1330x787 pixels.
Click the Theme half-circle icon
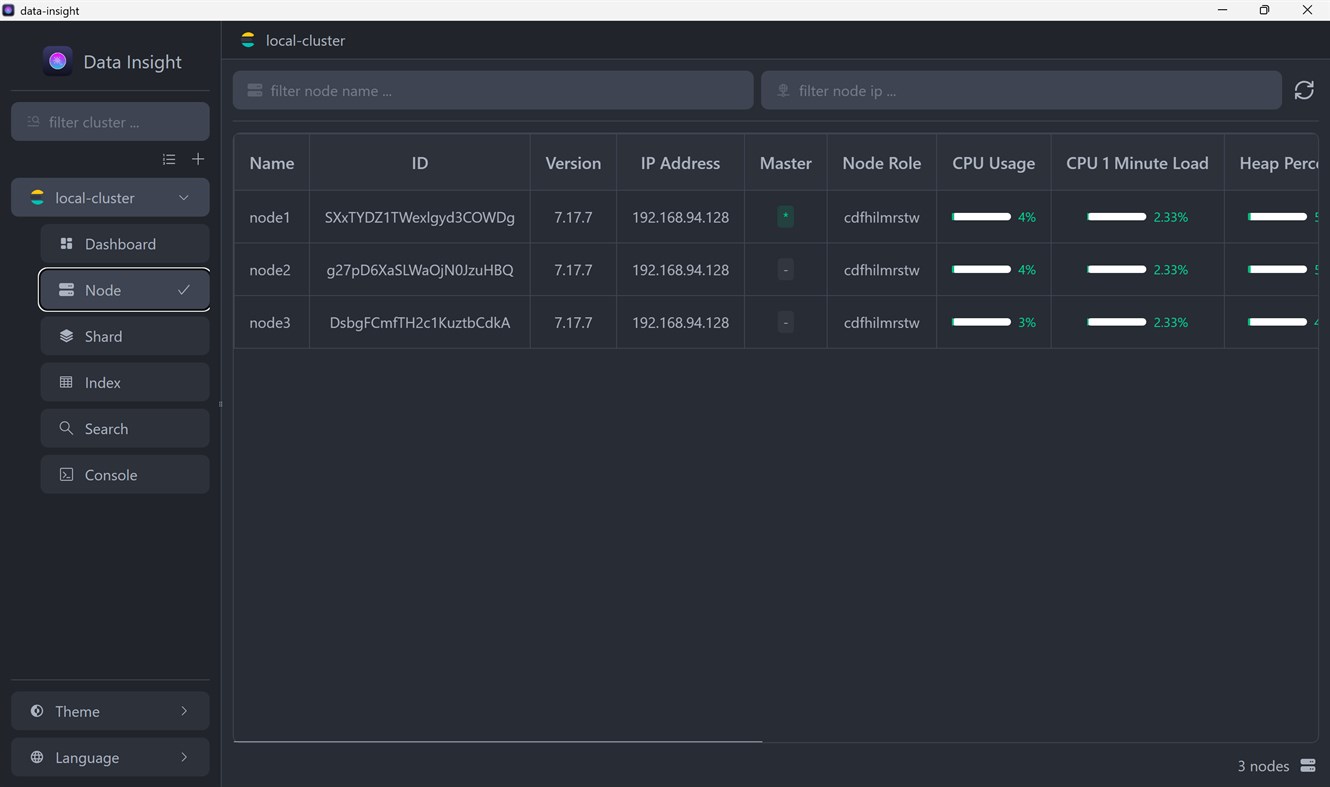[x=37, y=711]
